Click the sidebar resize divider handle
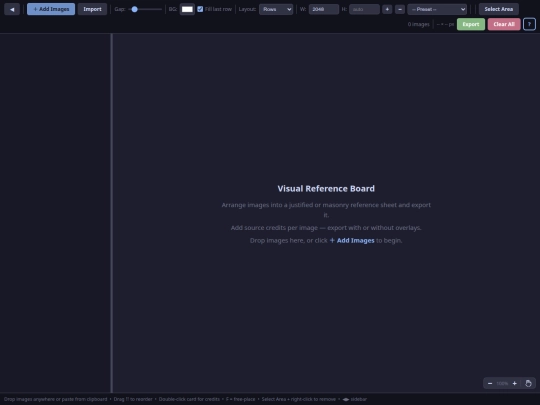The width and height of the screenshot is (540, 405). [112, 213]
